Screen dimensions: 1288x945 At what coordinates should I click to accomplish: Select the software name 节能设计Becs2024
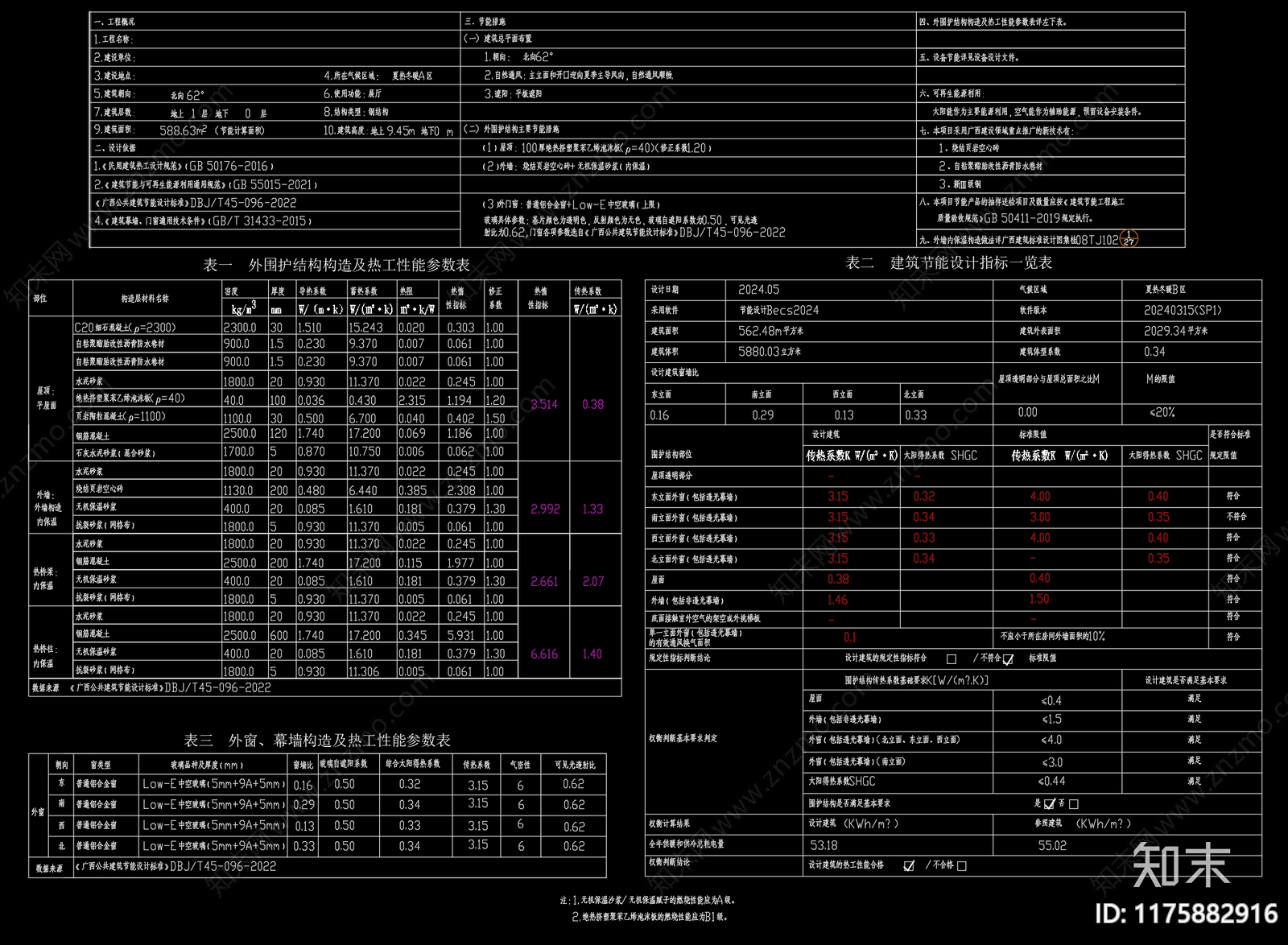pos(778,310)
